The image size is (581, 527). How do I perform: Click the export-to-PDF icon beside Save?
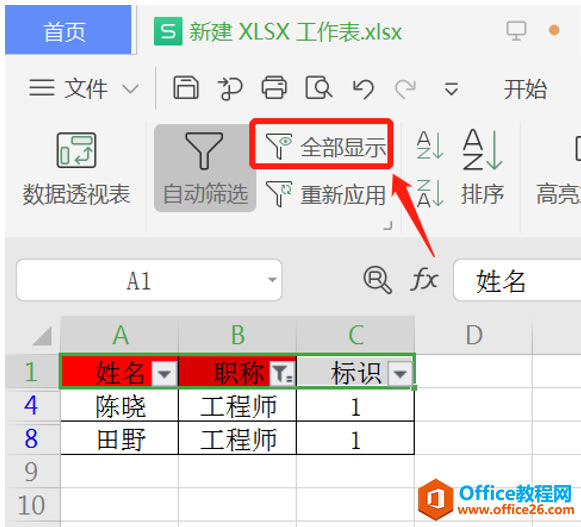(230, 89)
